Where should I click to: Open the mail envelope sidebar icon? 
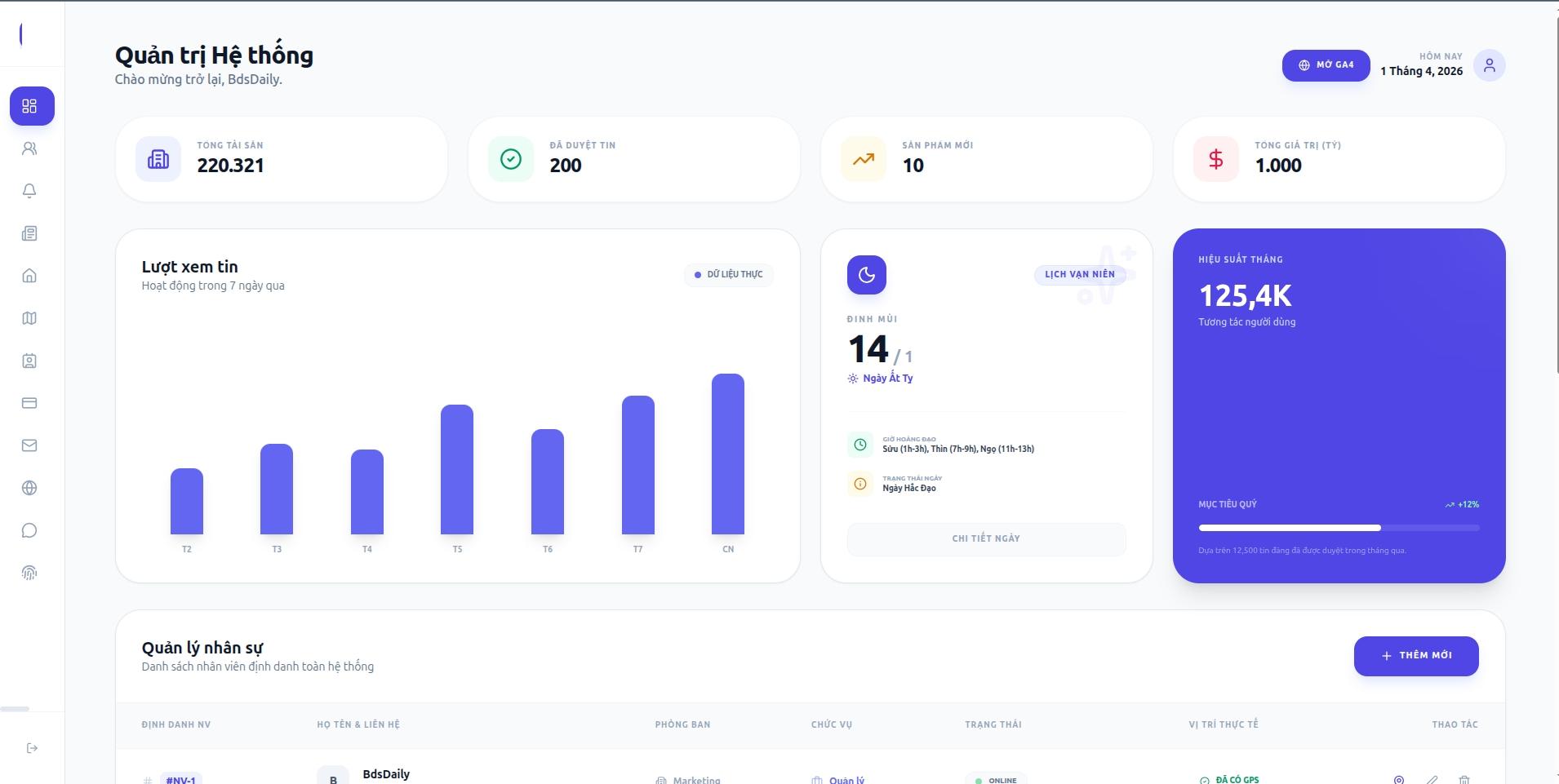29,445
